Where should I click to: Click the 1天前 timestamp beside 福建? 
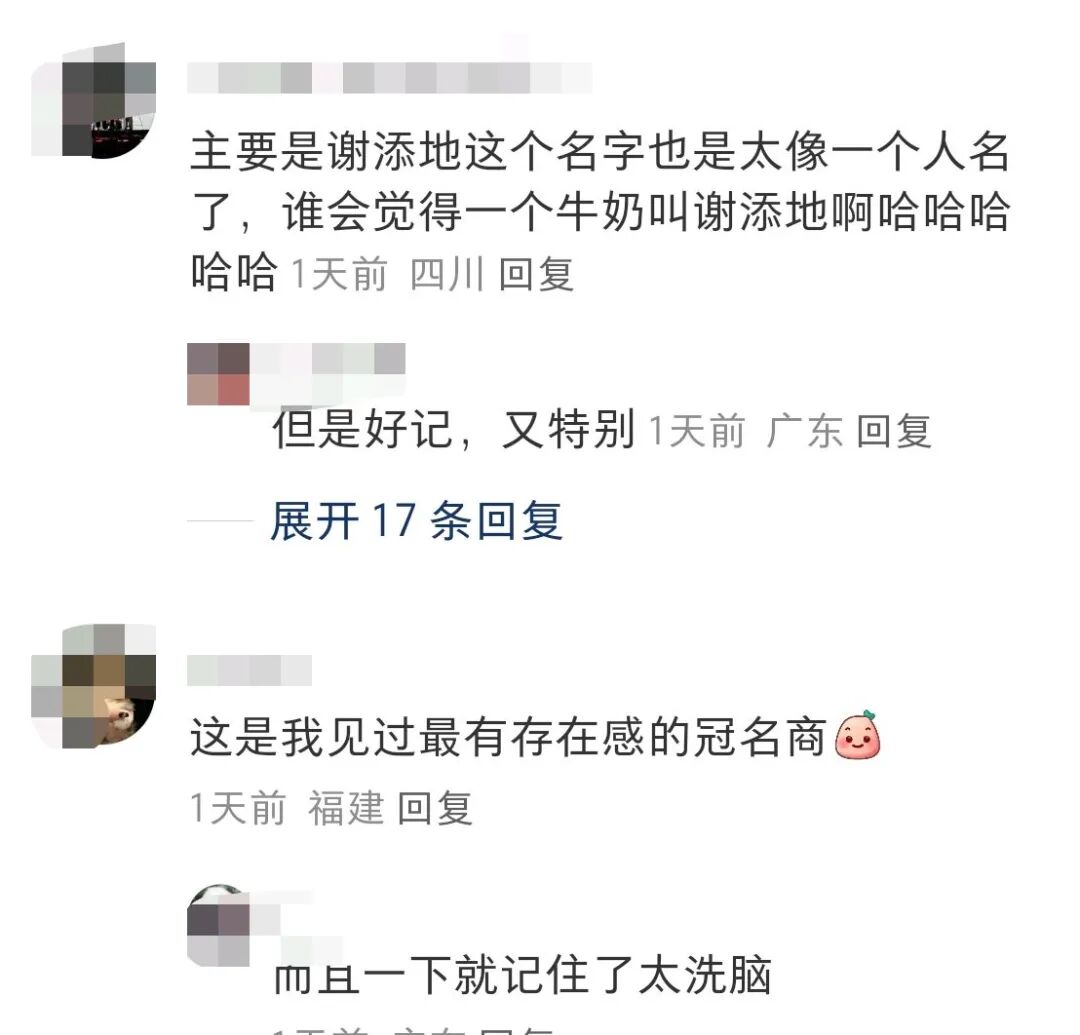coord(238,807)
